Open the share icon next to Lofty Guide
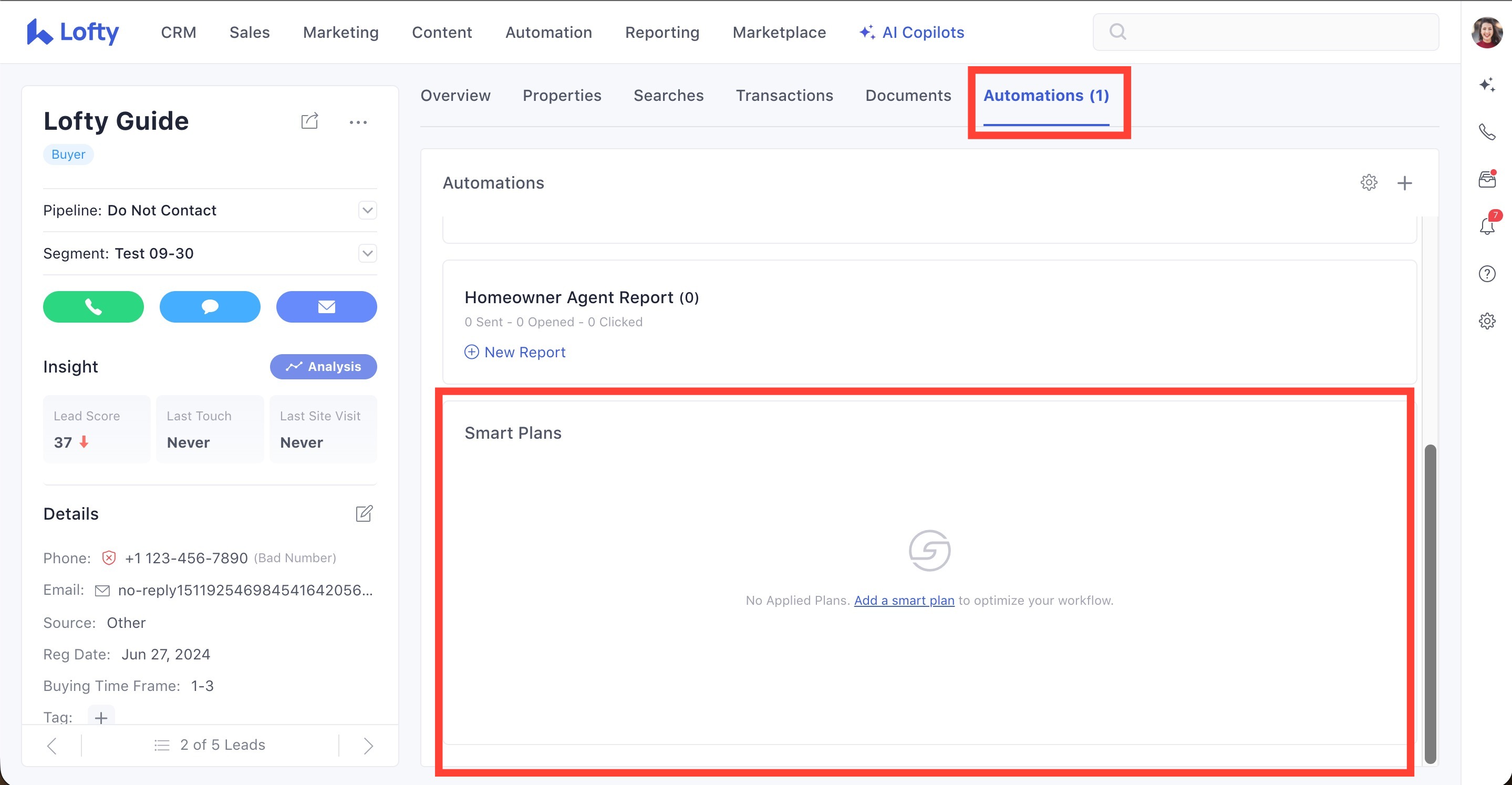Viewport: 1512px width, 785px height. tap(309, 121)
